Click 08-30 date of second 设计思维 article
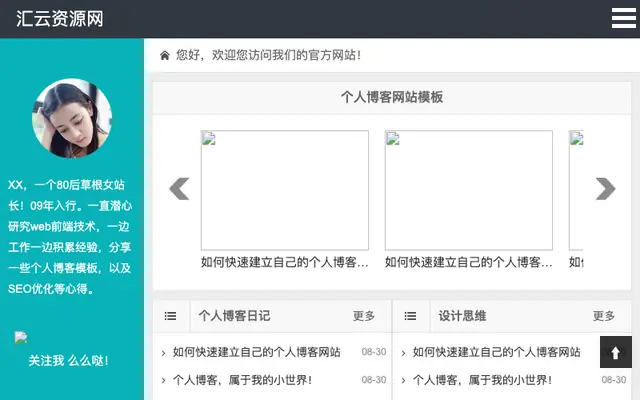 (x=614, y=380)
